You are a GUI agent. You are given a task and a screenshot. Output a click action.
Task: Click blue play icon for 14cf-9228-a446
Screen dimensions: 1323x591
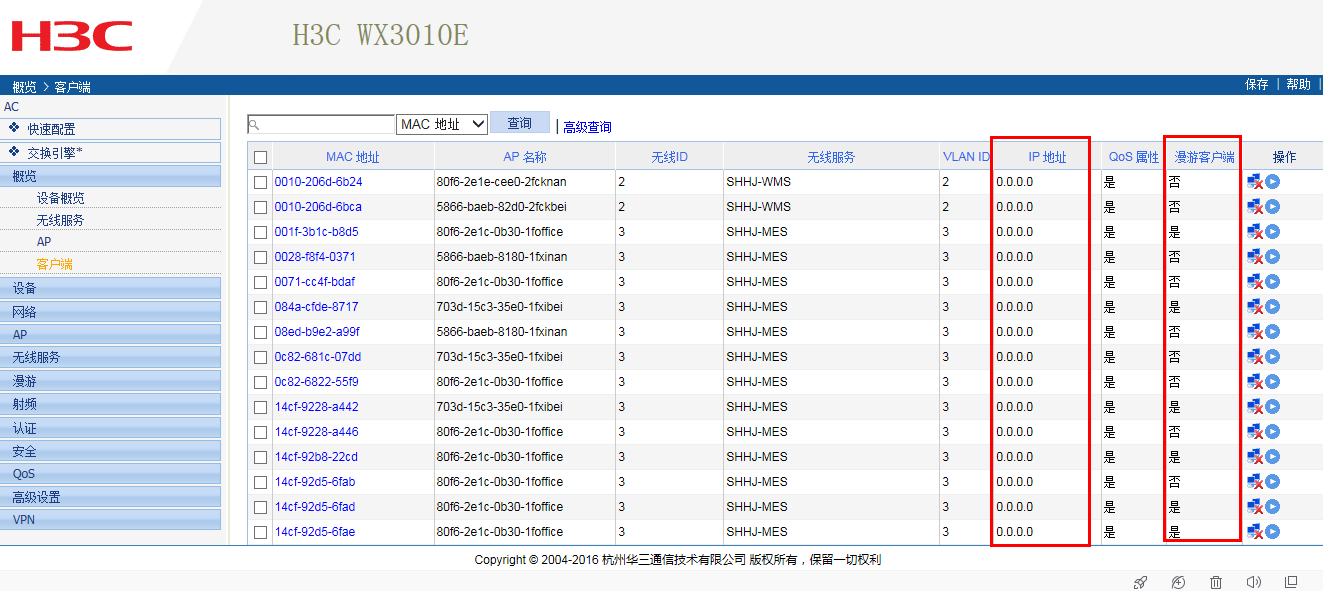pyautogui.click(x=1272, y=432)
